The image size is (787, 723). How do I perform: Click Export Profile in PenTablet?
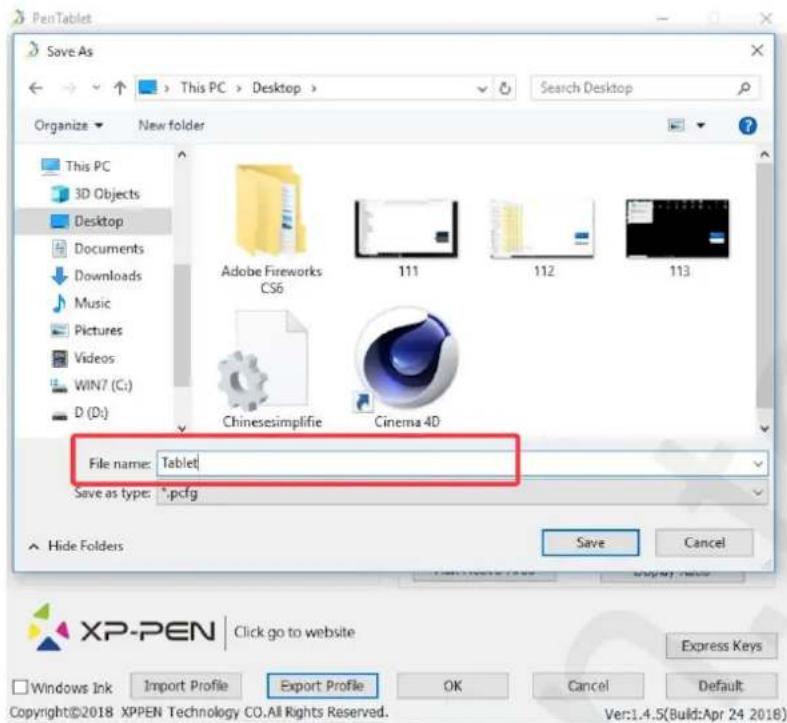[x=322, y=686]
